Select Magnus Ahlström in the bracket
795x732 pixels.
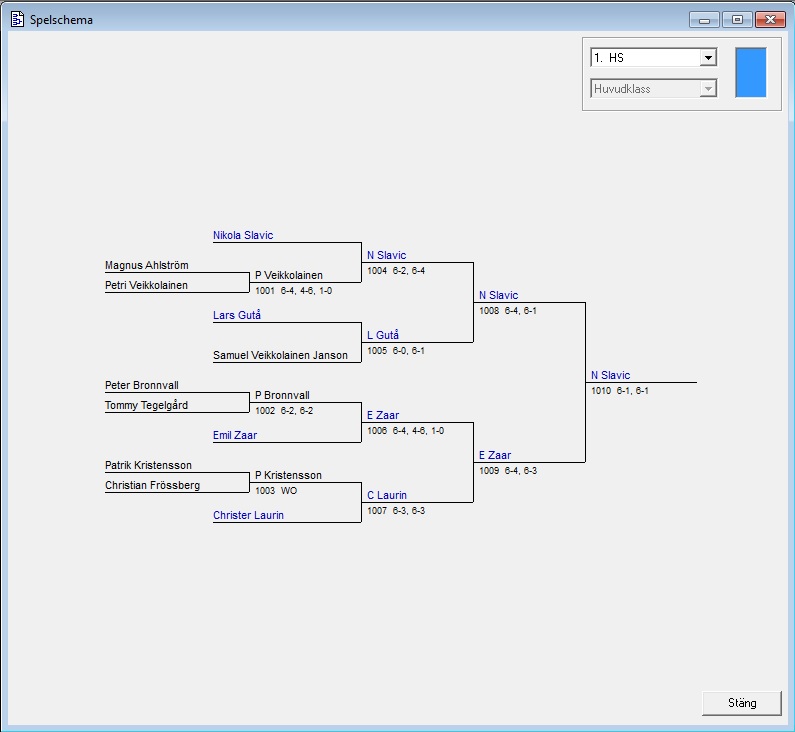146,266
